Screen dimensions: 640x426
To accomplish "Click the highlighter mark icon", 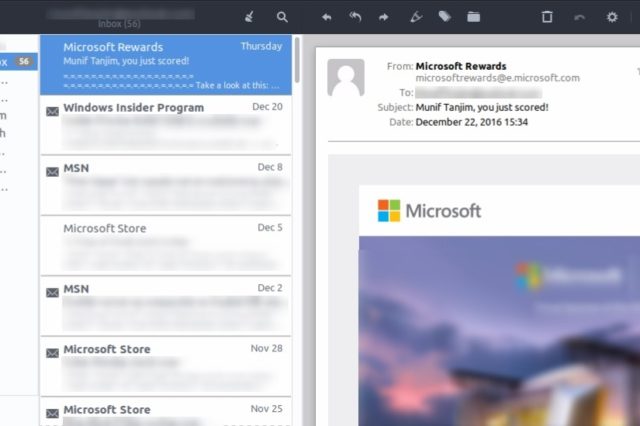I will coord(416,17).
